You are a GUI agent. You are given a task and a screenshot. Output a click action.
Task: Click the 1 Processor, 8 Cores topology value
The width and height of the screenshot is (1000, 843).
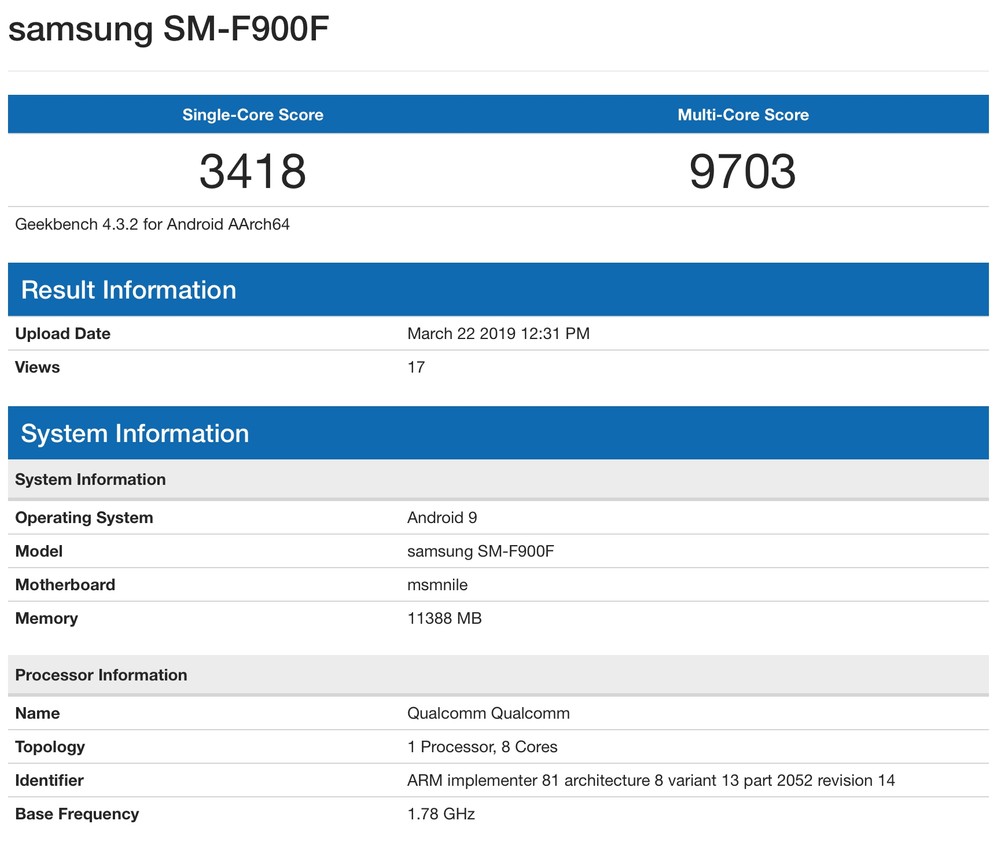[482, 747]
